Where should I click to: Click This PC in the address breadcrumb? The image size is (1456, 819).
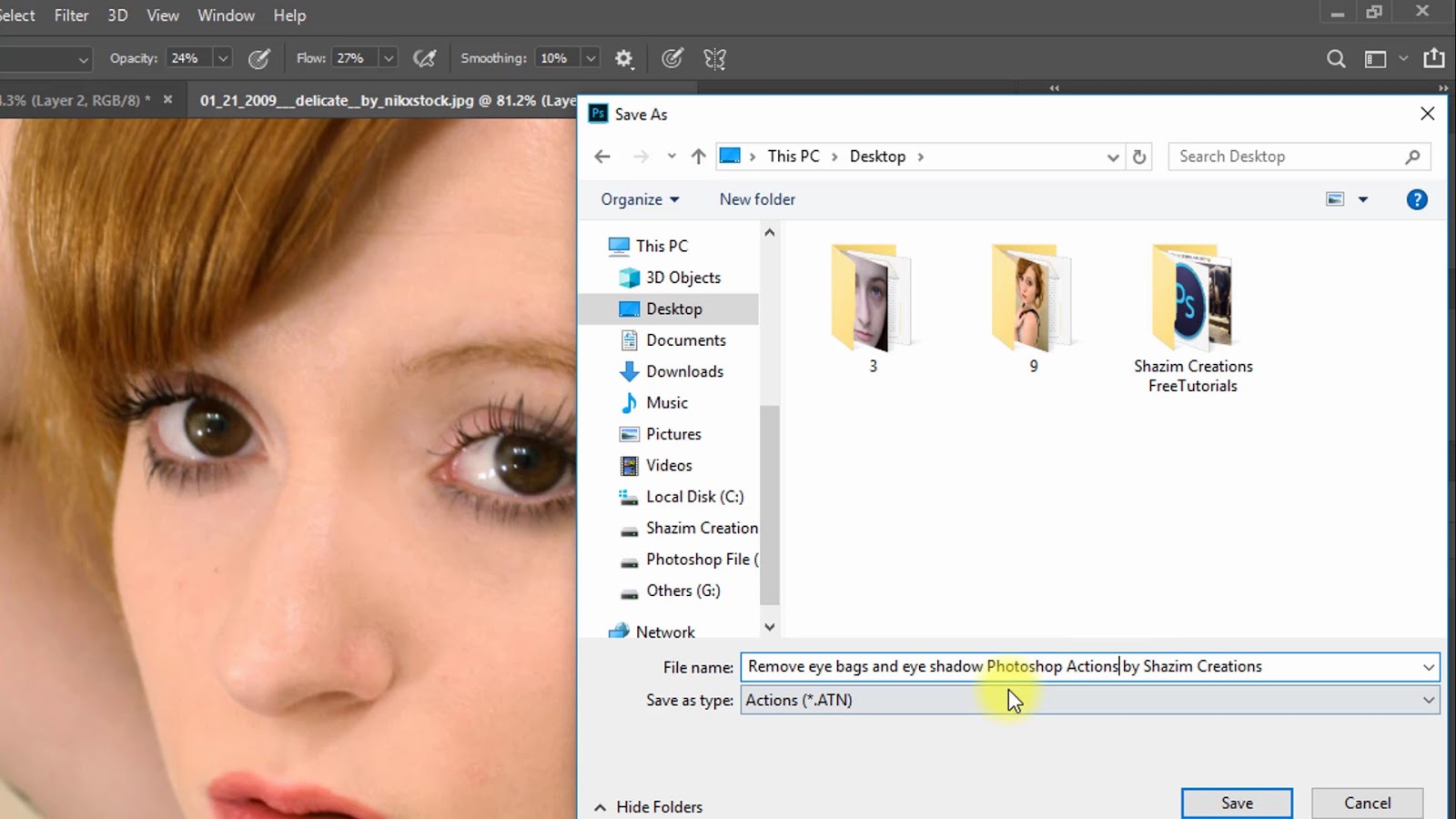coord(794,157)
